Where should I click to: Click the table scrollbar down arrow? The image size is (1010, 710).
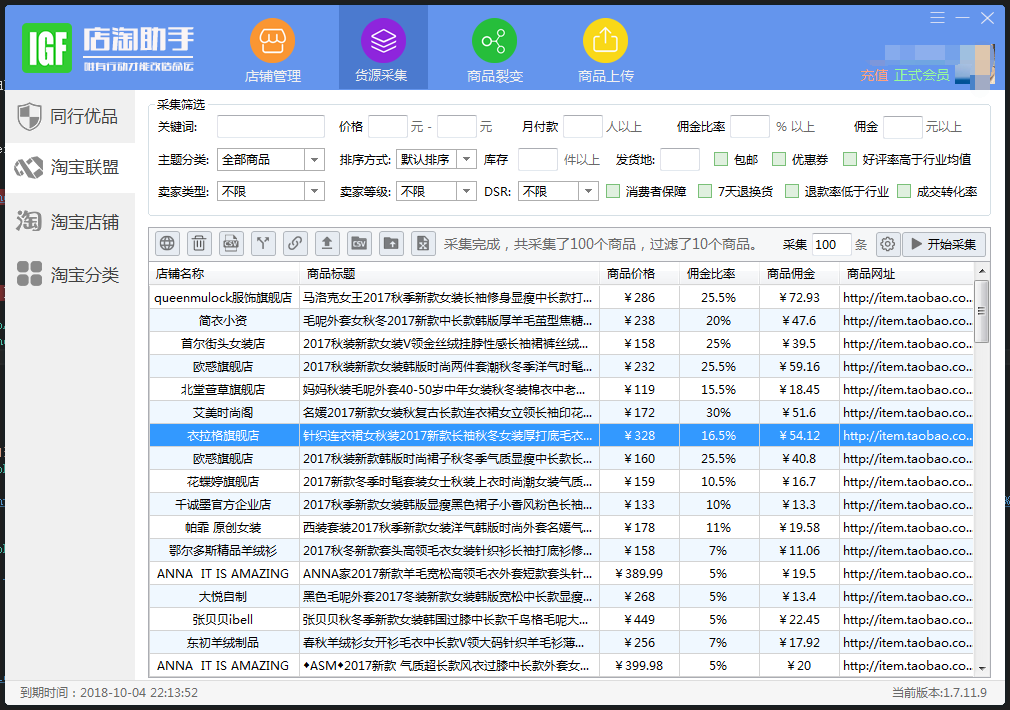tap(982, 669)
